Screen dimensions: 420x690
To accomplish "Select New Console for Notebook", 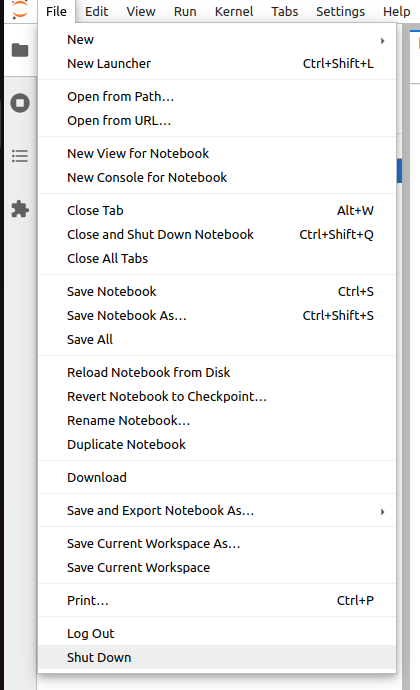I will point(217,177).
